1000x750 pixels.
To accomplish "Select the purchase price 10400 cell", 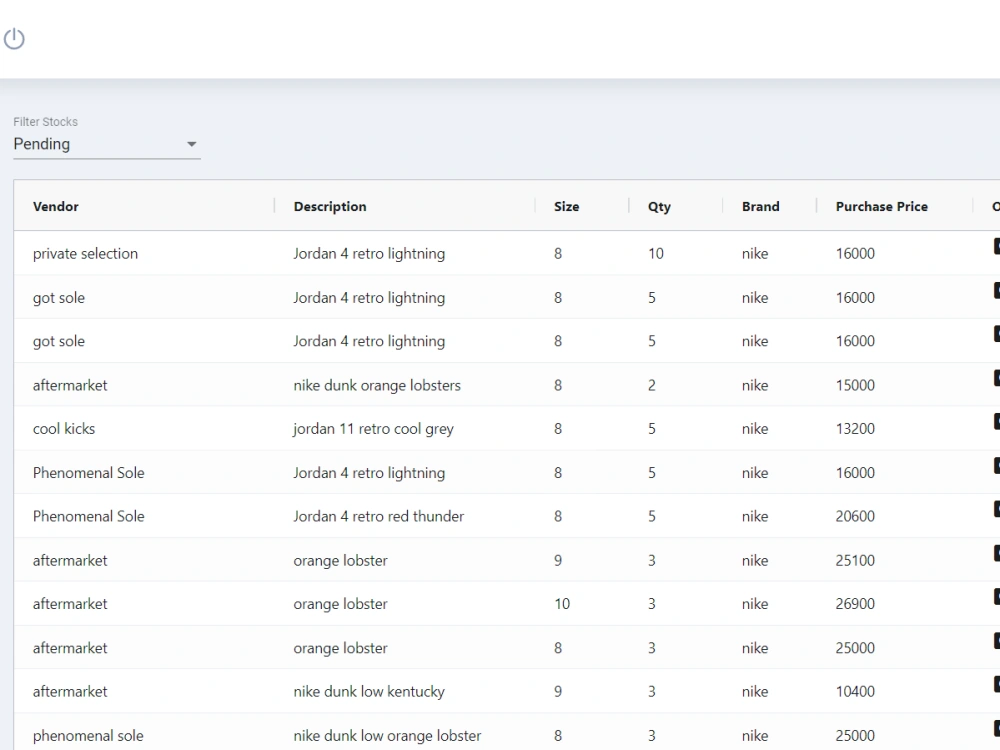I will [855, 692].
